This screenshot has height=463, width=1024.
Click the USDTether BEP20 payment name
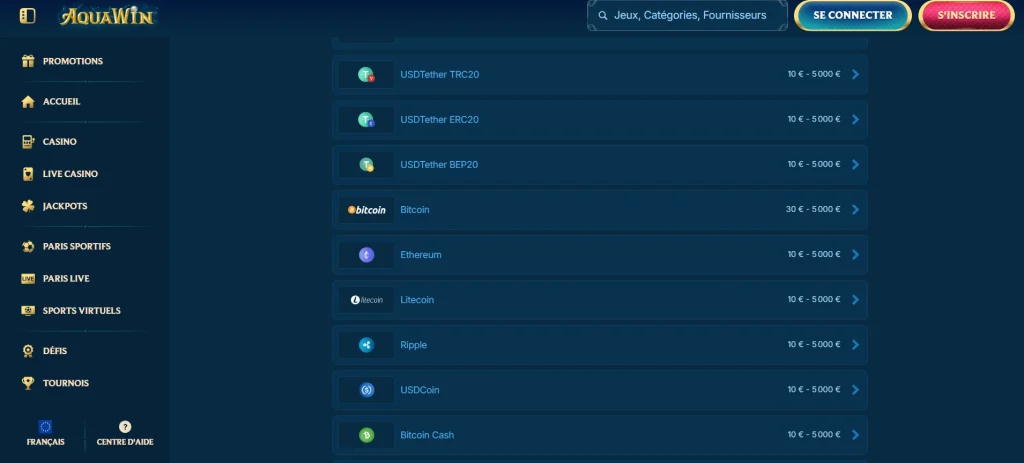pos(439,165)
